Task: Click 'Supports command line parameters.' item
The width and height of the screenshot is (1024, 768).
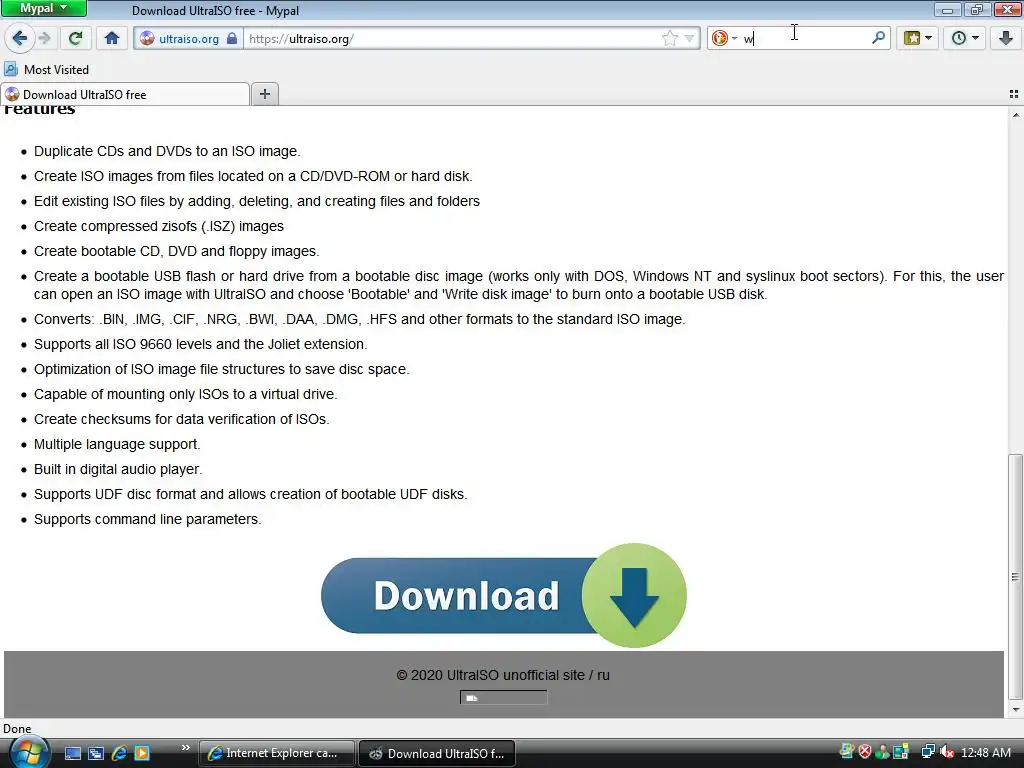Action: [148, 519]
